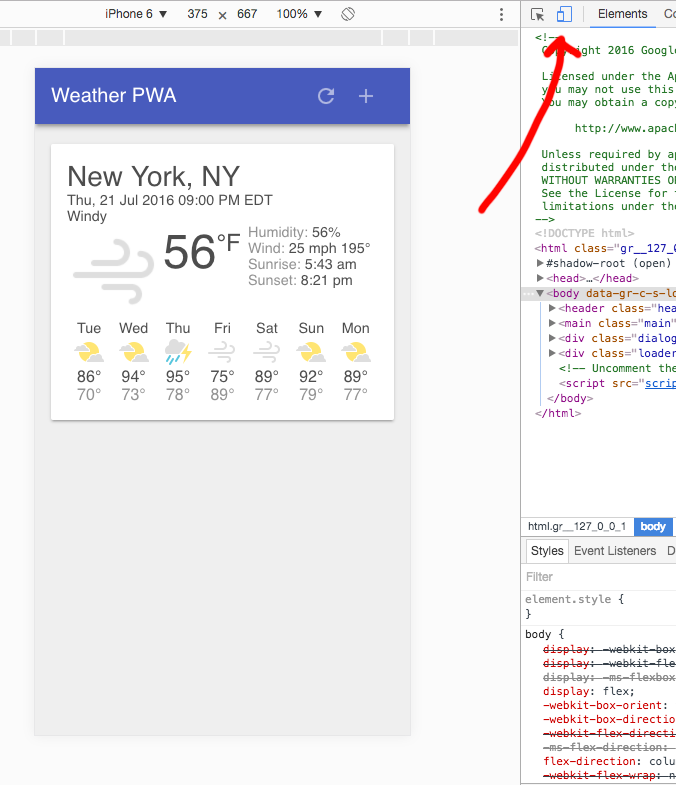
Task: Expand the #shadow-root node
Action: coord(540,263)
